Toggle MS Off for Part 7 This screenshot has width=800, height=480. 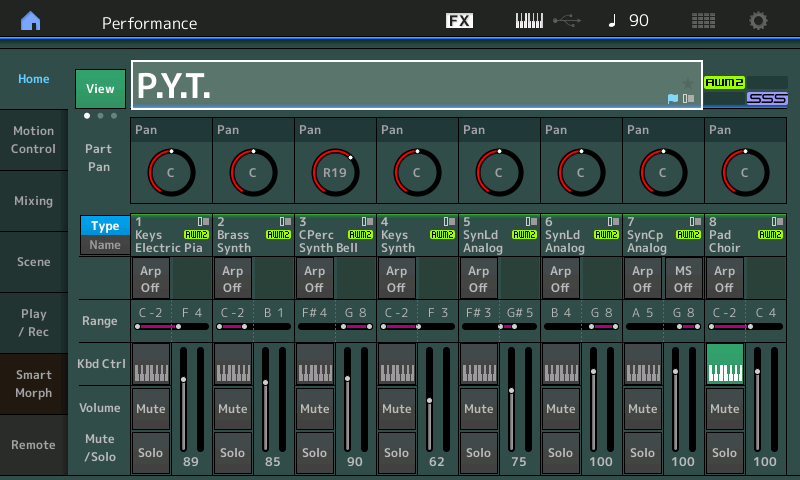(x=683, y=278)
